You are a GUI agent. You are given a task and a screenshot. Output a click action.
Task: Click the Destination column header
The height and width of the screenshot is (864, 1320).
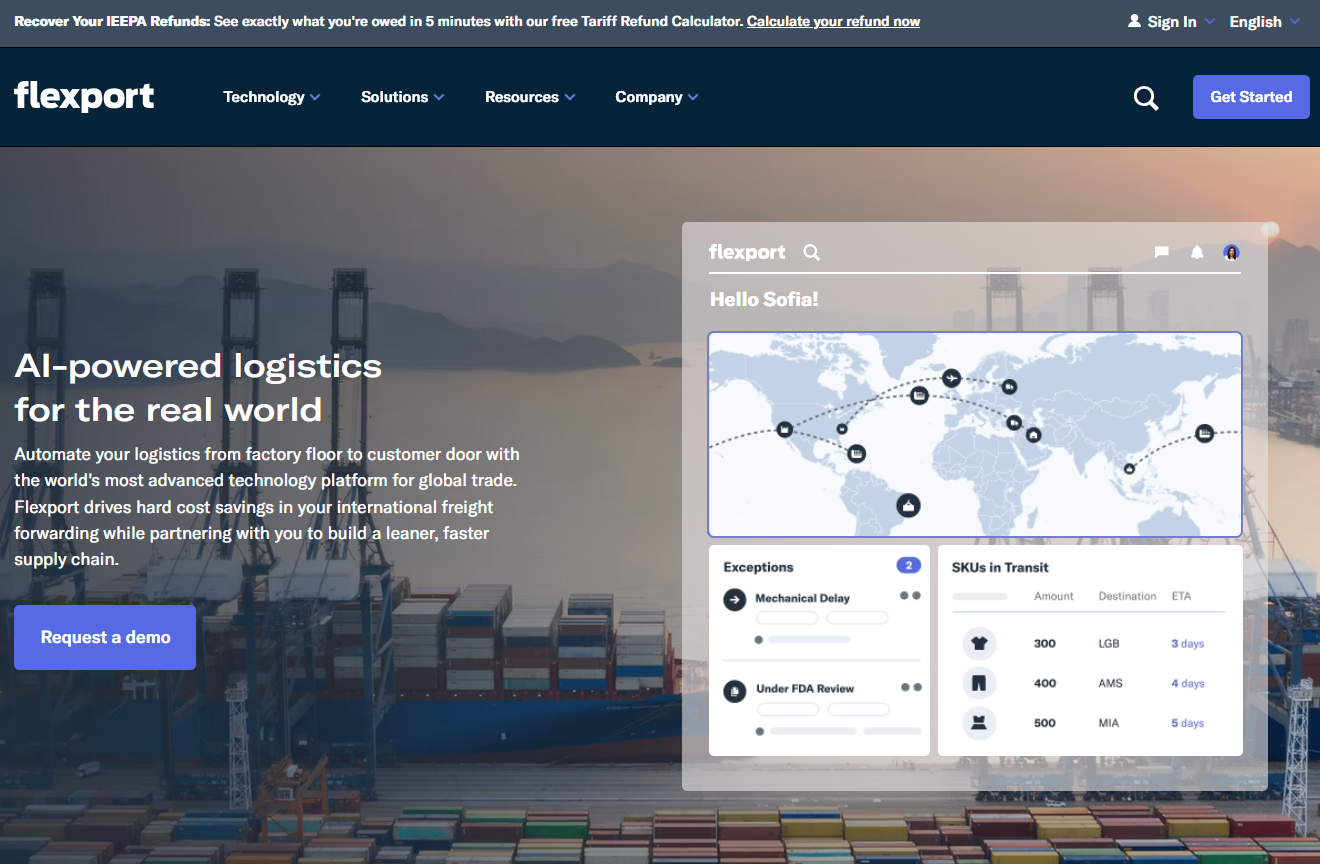(x=1127, y=596)
